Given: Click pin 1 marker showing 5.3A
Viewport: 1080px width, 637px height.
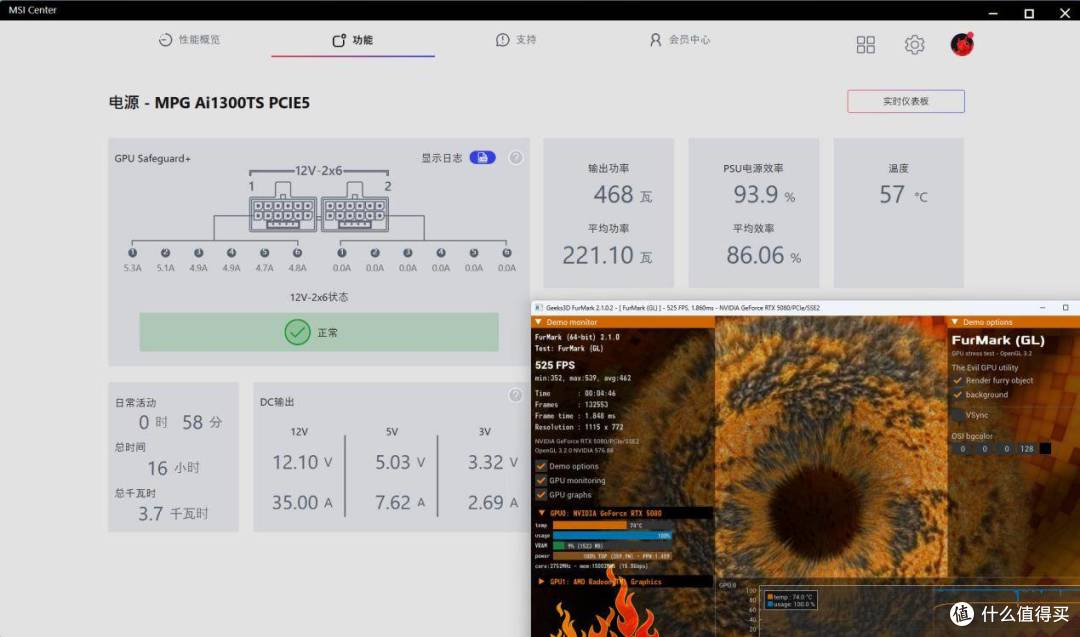Looking at the screenshot, I should coord(132,253).
